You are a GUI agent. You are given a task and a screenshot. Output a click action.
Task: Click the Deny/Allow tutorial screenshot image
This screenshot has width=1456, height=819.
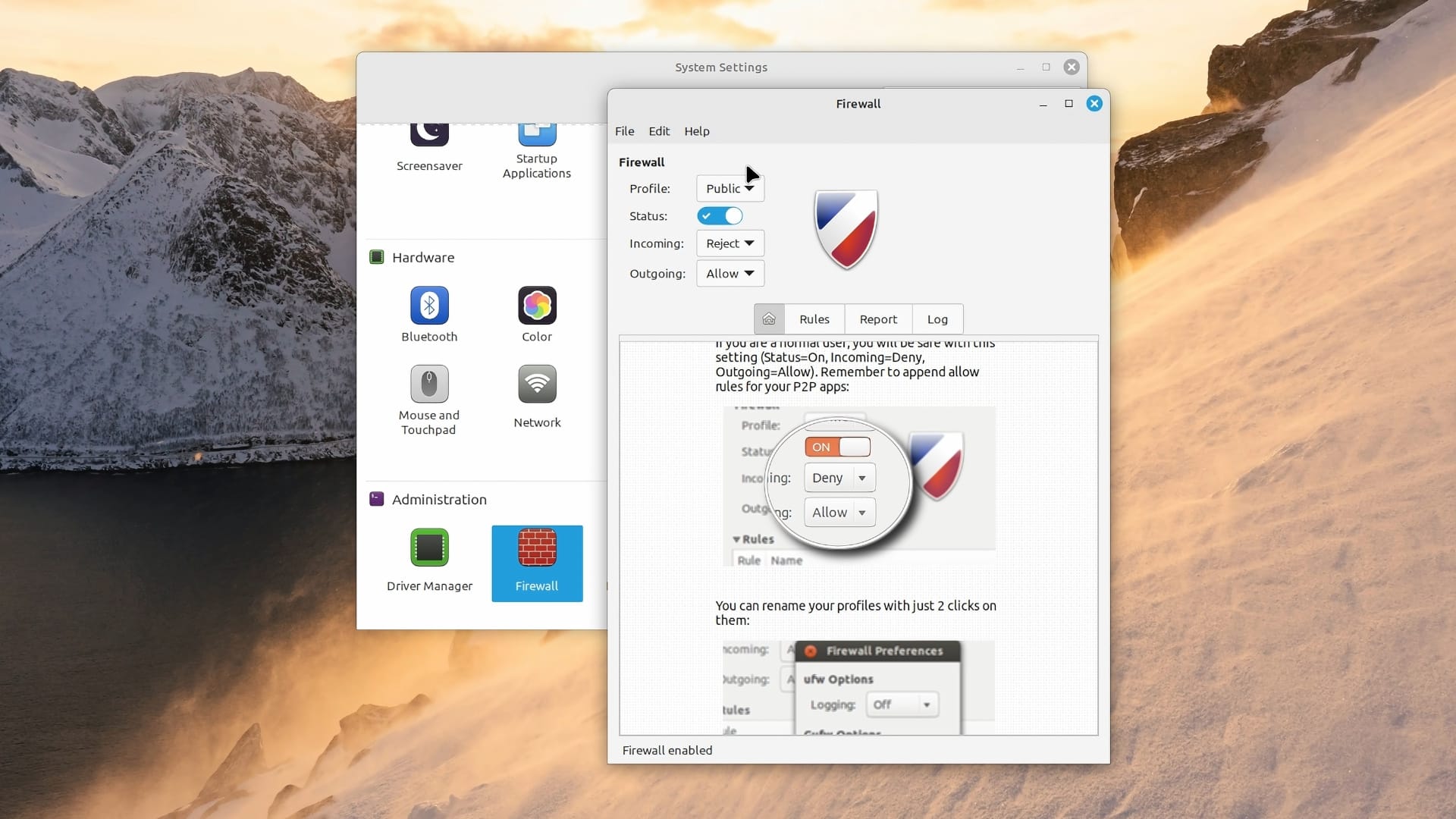[x=859, y=486]
